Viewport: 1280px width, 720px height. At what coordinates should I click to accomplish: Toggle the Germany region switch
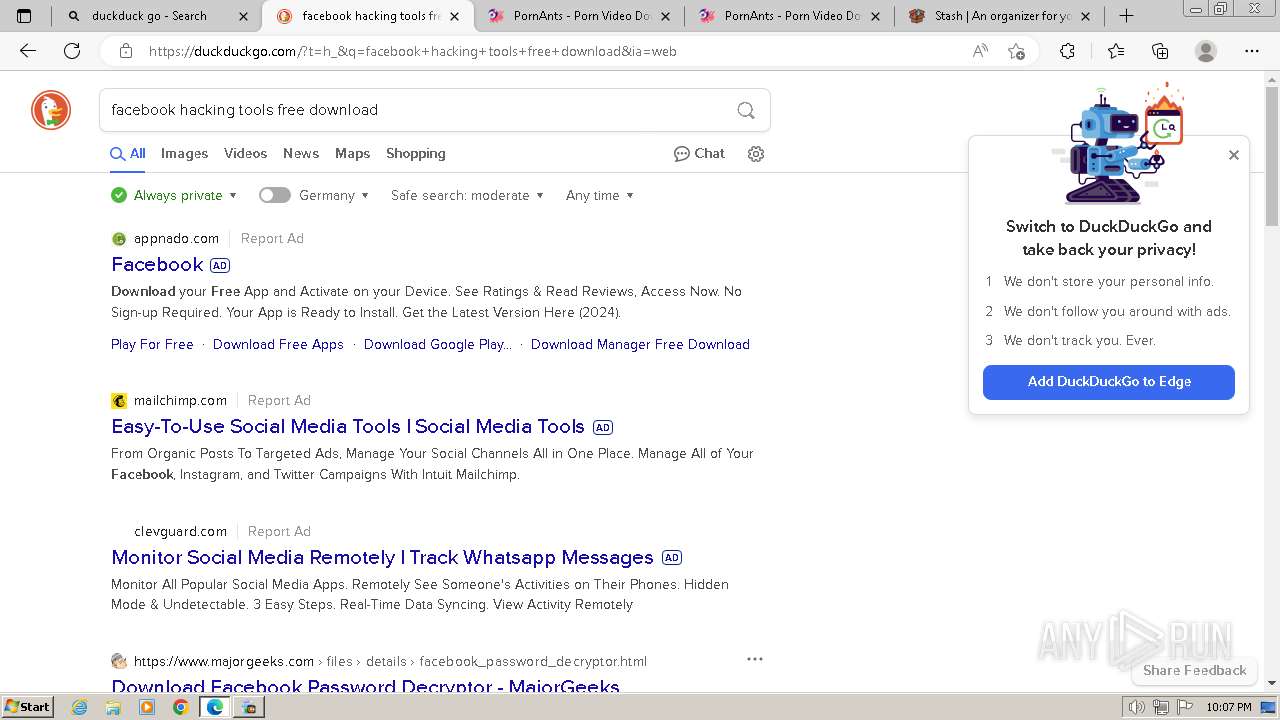tap(274, 196)
